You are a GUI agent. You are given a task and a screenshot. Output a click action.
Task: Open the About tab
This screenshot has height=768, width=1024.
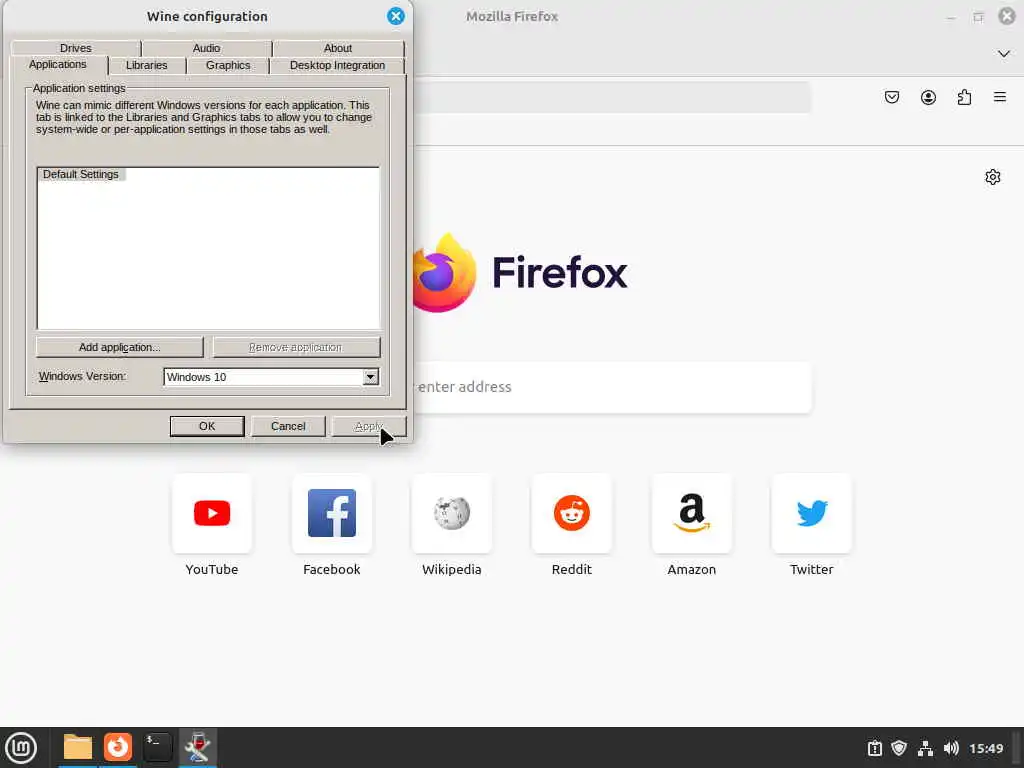click(x=338, y=48)
